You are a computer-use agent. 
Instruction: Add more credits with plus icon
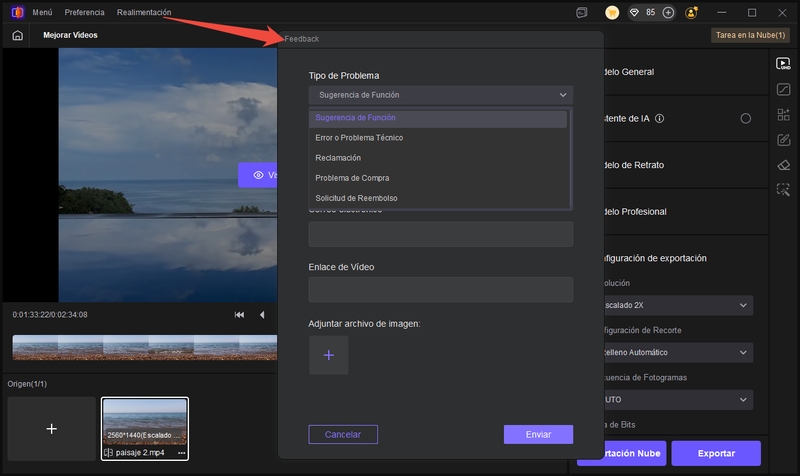coord(668,13)
